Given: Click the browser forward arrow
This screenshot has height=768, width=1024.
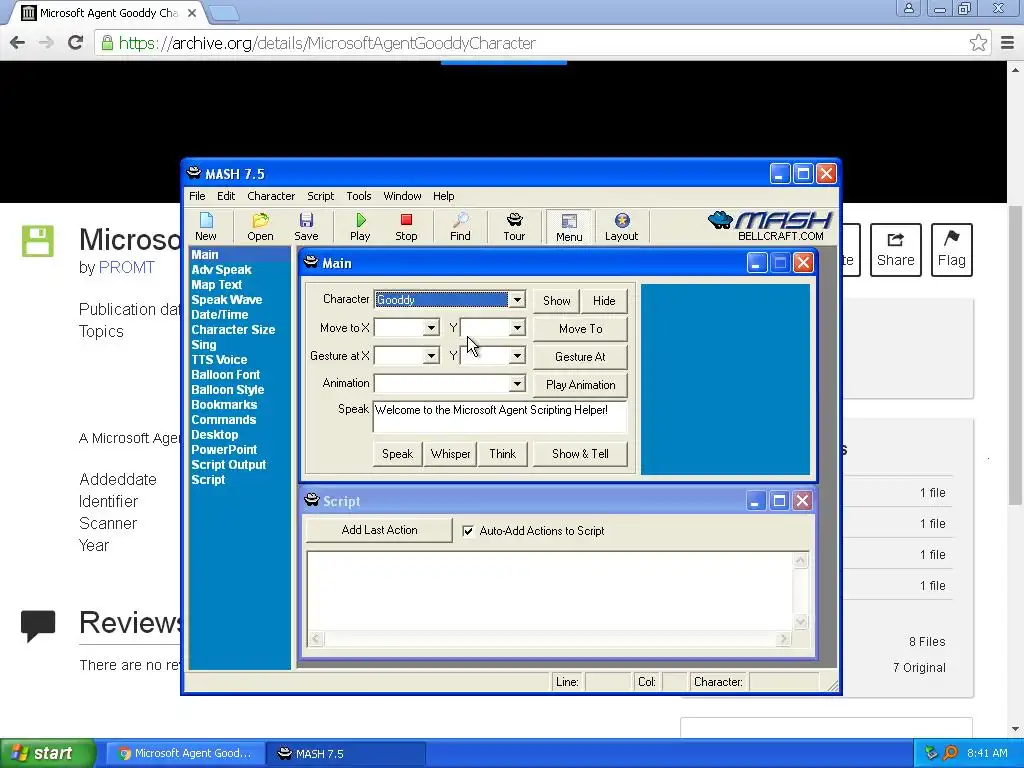Looking at the screenshot, I should (x=46, y=43).
